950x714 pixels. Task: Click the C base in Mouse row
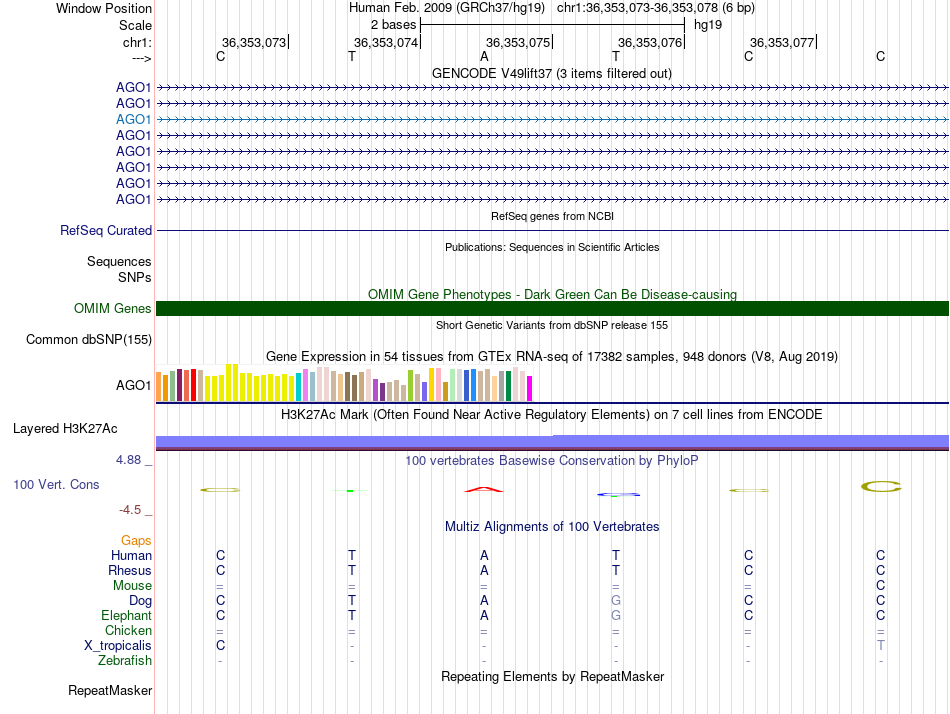881,586
